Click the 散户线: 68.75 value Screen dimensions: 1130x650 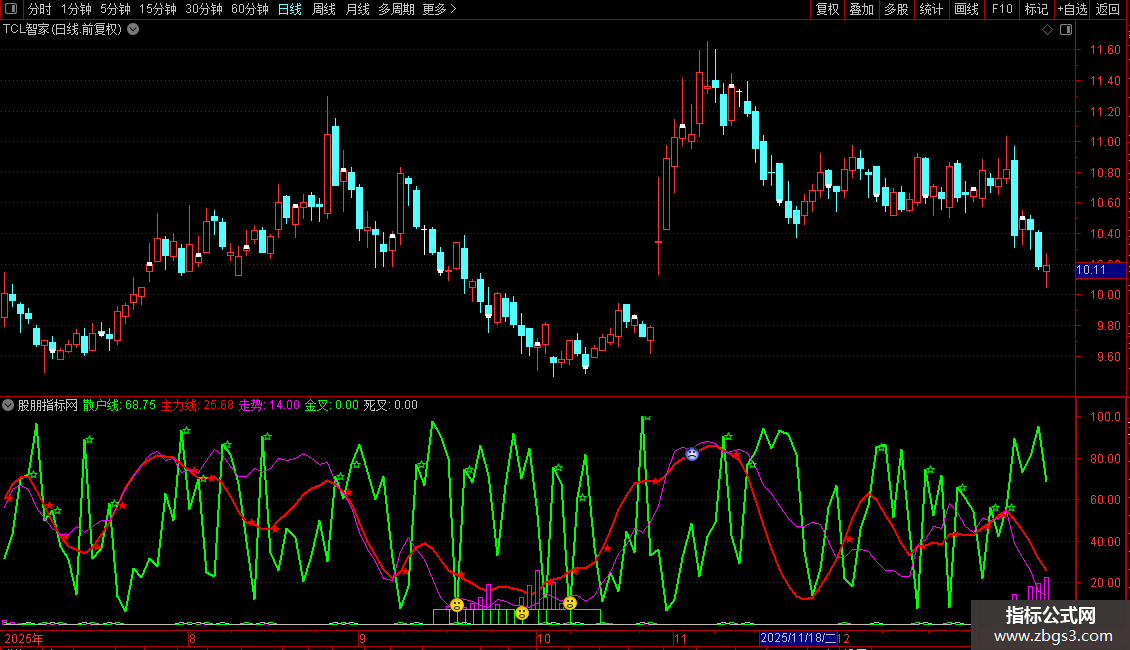point(119,405)
